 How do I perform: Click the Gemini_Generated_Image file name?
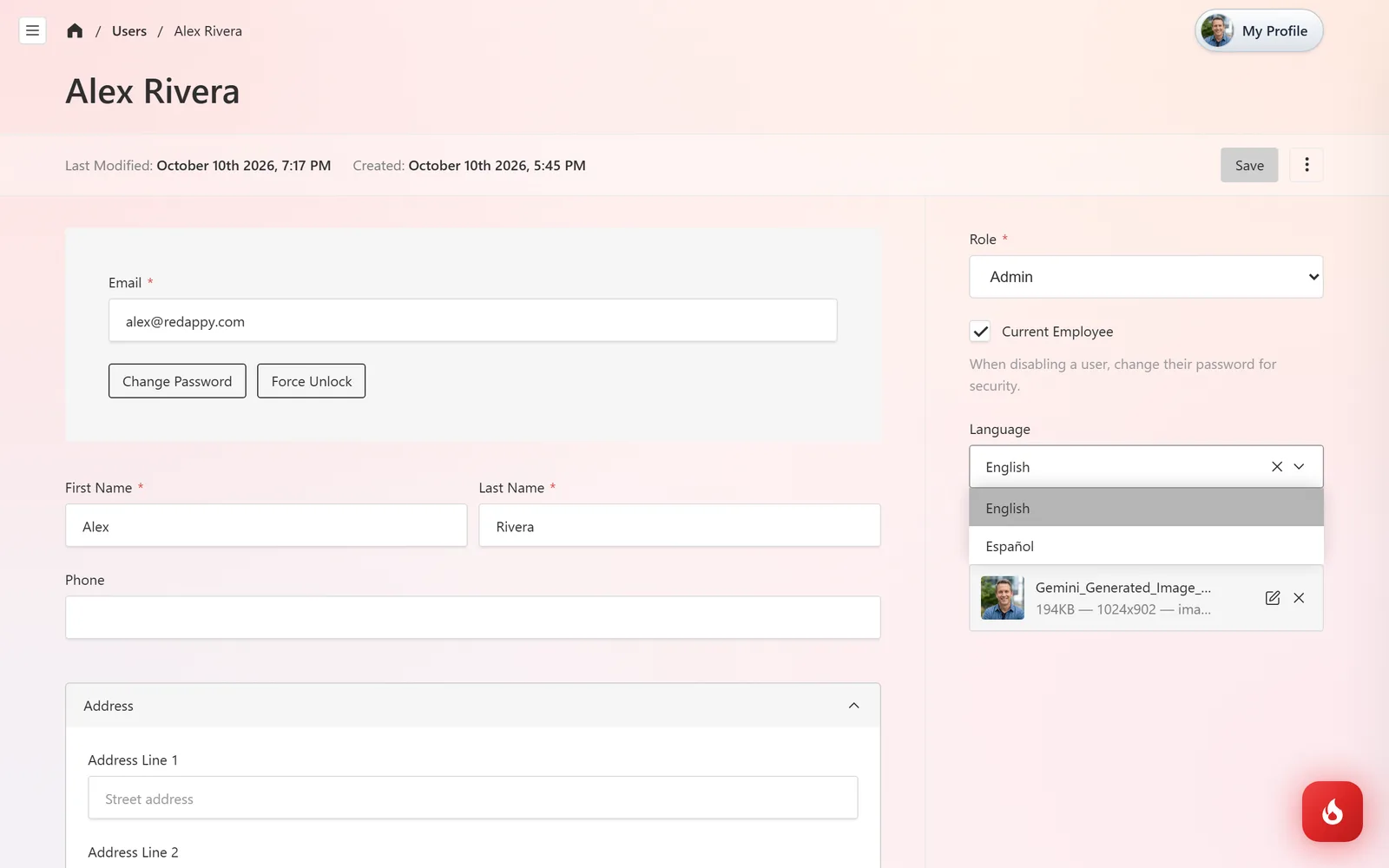(x=1122, y=588)
